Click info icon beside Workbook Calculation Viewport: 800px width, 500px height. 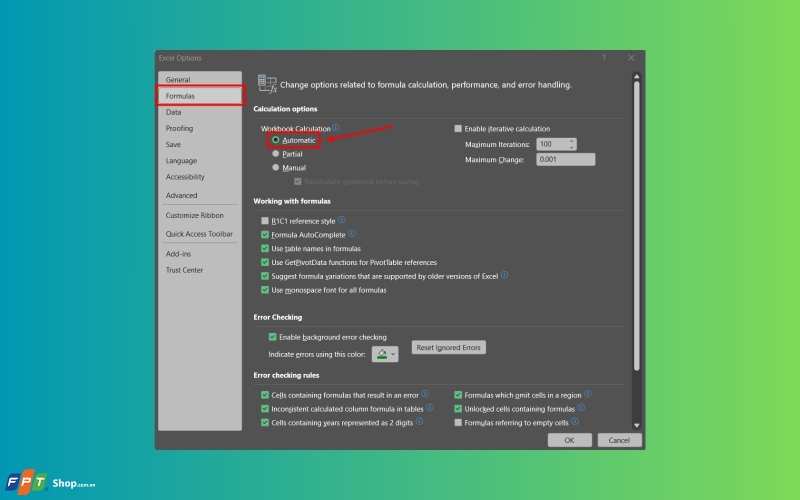(336, 128)
